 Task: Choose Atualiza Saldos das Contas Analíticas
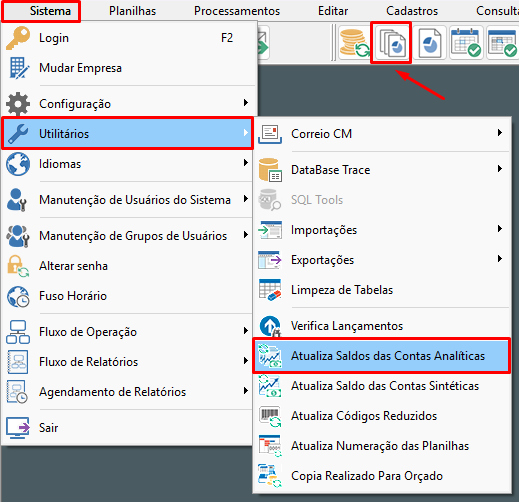pos(382,356)
